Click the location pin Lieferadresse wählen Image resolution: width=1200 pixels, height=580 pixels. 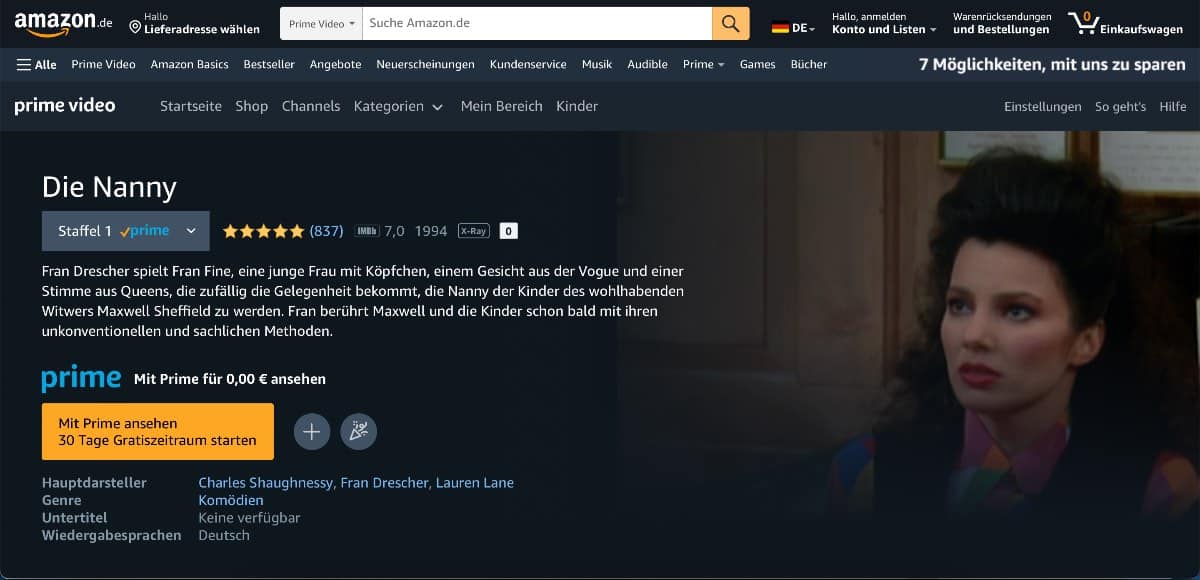coord(194,23)
